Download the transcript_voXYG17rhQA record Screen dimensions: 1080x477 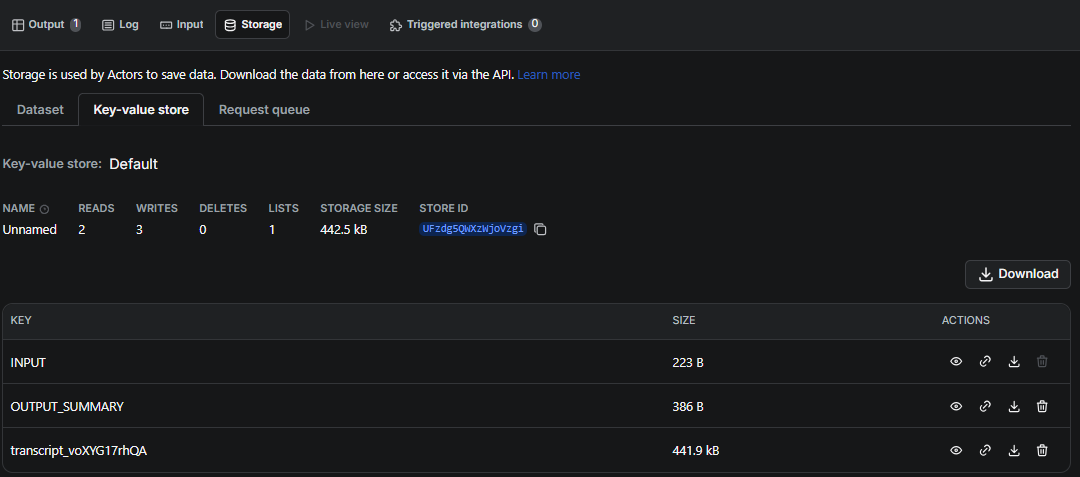1014,450
